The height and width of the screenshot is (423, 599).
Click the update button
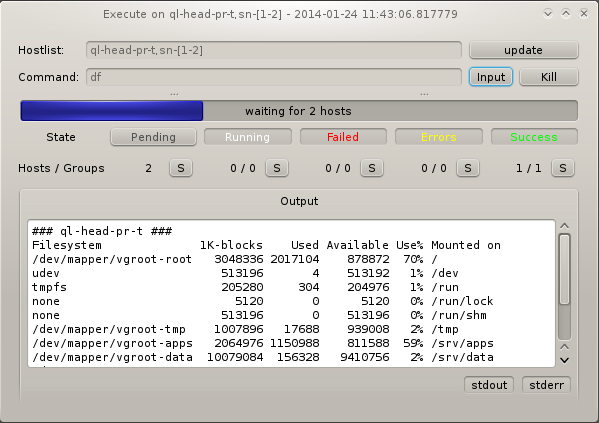click(523, 50)
